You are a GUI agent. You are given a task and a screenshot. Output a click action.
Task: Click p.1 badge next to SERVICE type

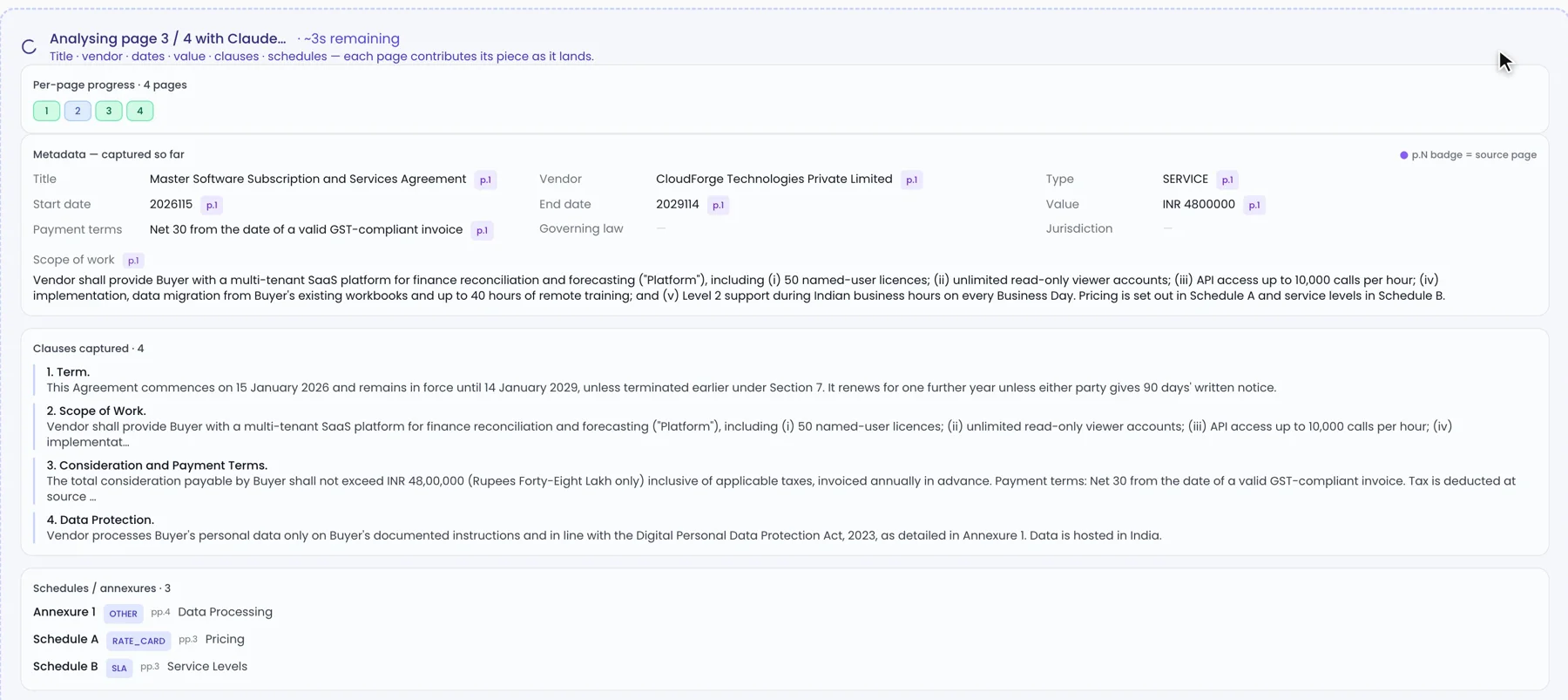tap(1227, 180)
